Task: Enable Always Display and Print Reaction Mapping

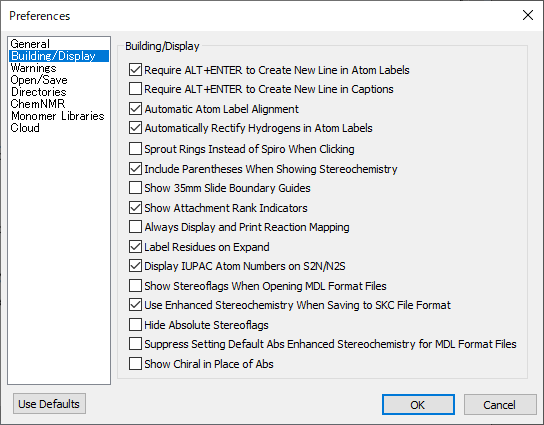Action: pos(135,227)
